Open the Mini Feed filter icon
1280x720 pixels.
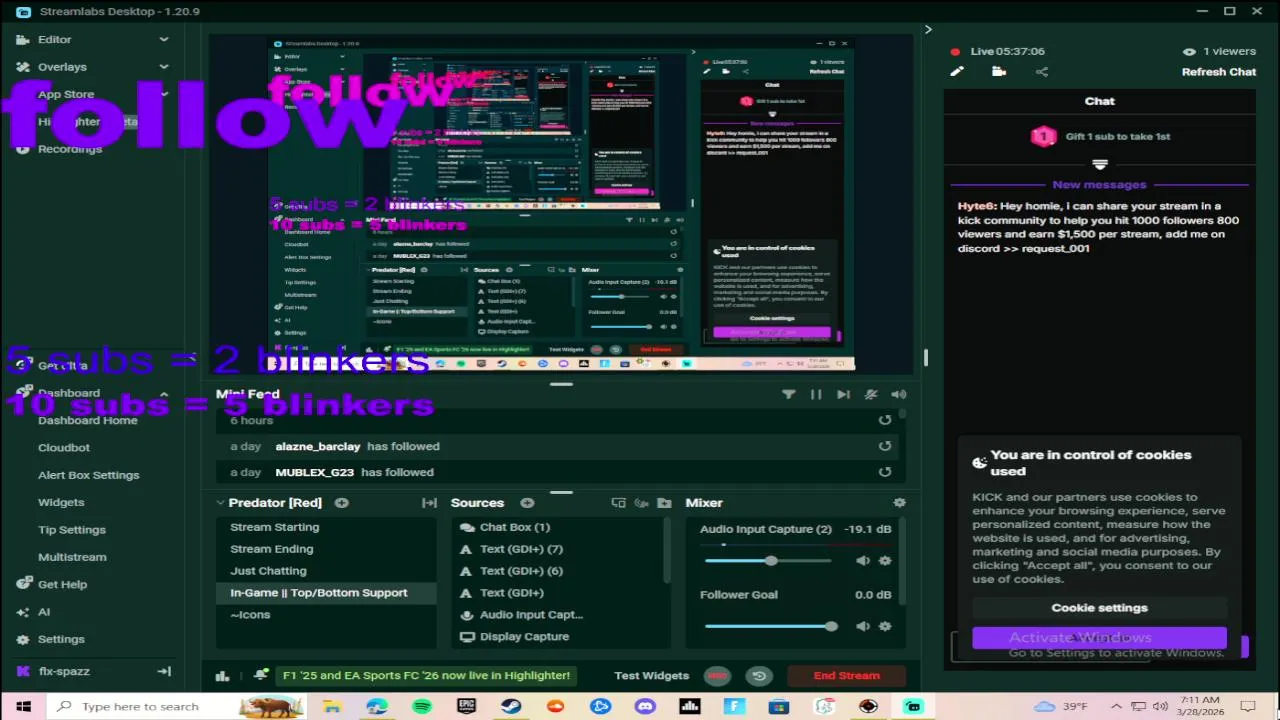coord(788,394)
